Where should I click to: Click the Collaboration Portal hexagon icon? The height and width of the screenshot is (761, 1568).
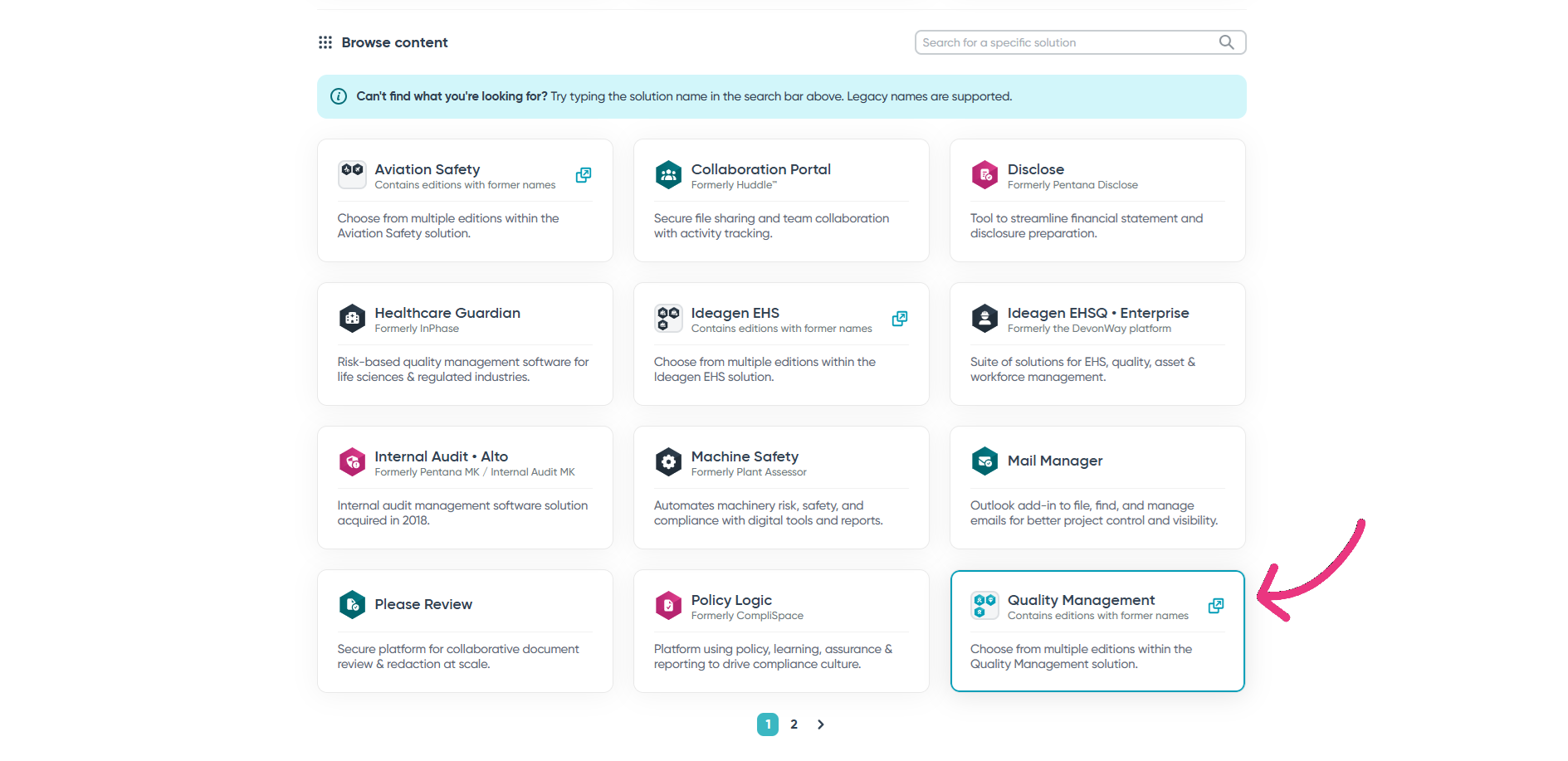[x=668, y=175]
